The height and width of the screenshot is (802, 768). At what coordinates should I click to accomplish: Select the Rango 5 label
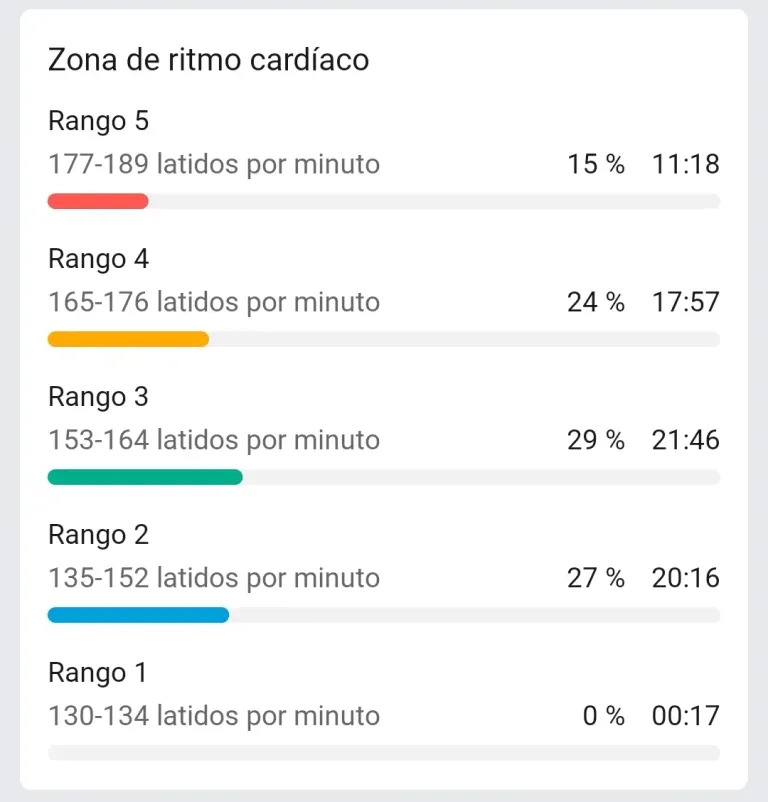coord(98,122)
